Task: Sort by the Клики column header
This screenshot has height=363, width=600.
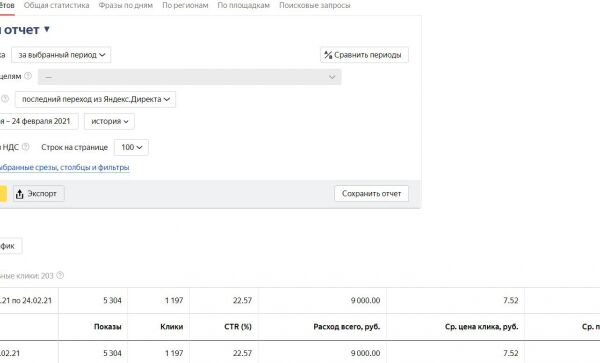Action: [171, 327]
